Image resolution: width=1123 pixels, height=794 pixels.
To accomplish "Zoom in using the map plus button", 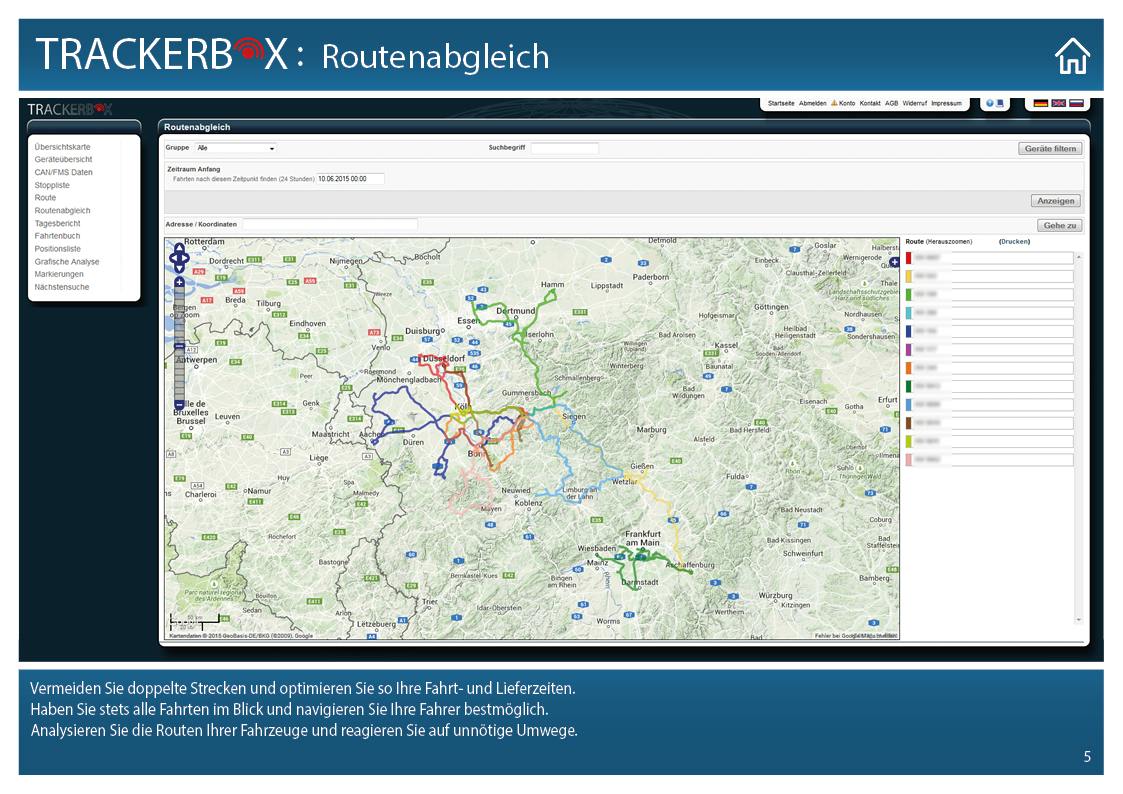I will (x=179, y=282).
